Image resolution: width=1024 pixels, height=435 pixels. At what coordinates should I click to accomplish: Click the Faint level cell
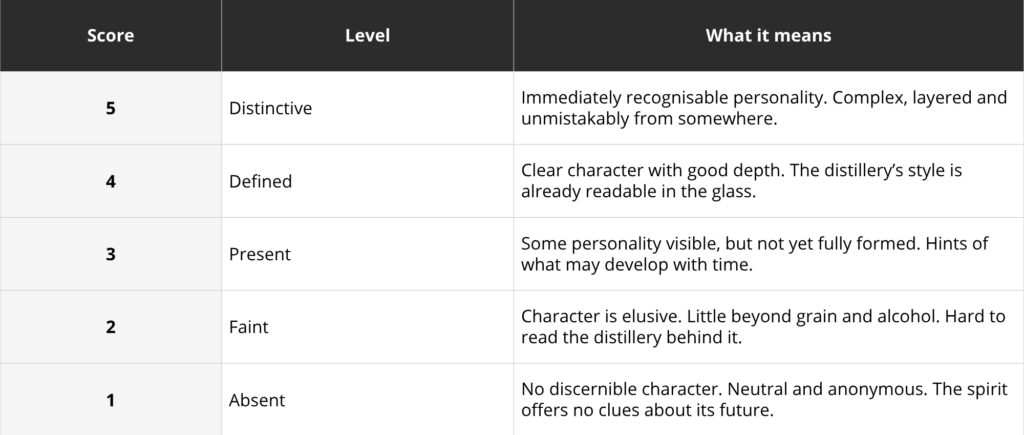point(368,327)
